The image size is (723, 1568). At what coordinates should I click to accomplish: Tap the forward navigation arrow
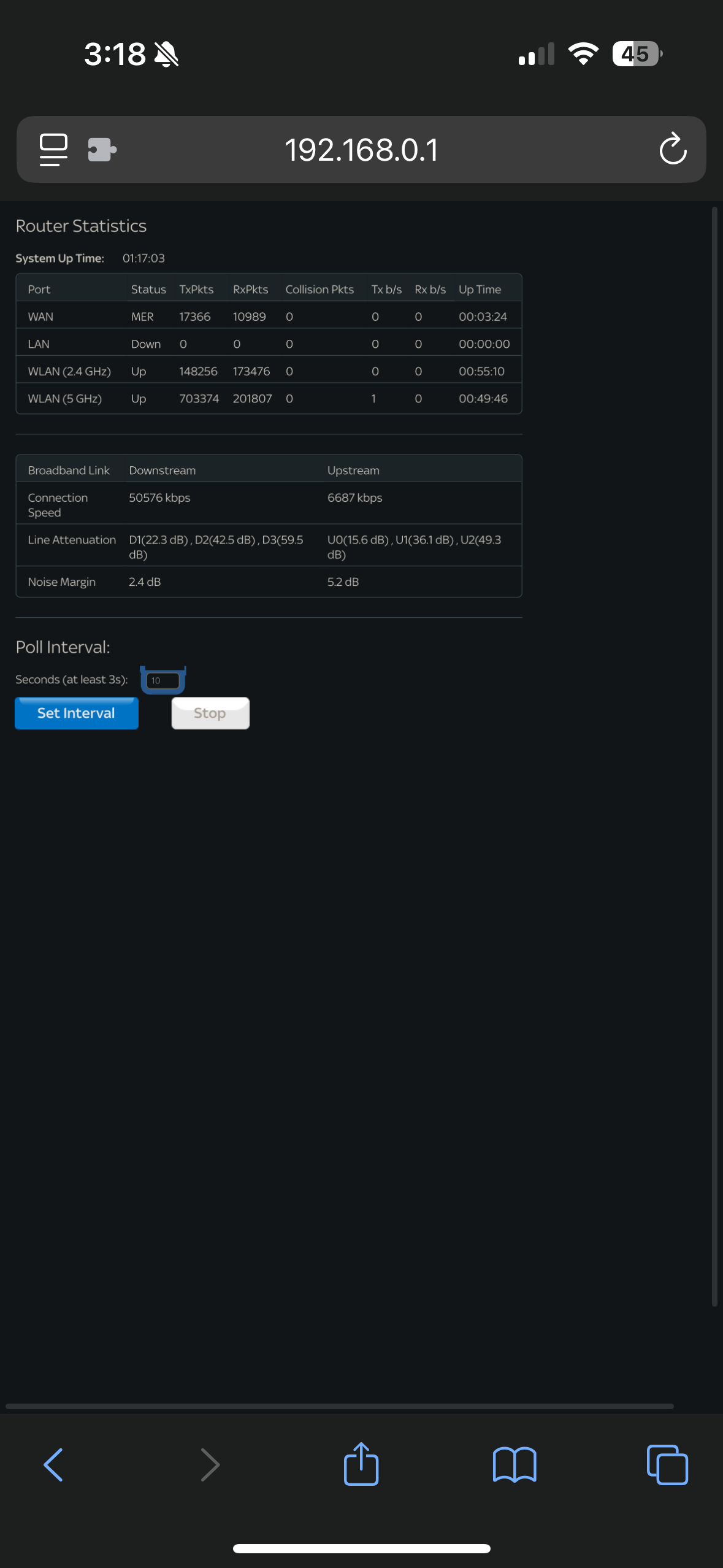point(210,1465)
